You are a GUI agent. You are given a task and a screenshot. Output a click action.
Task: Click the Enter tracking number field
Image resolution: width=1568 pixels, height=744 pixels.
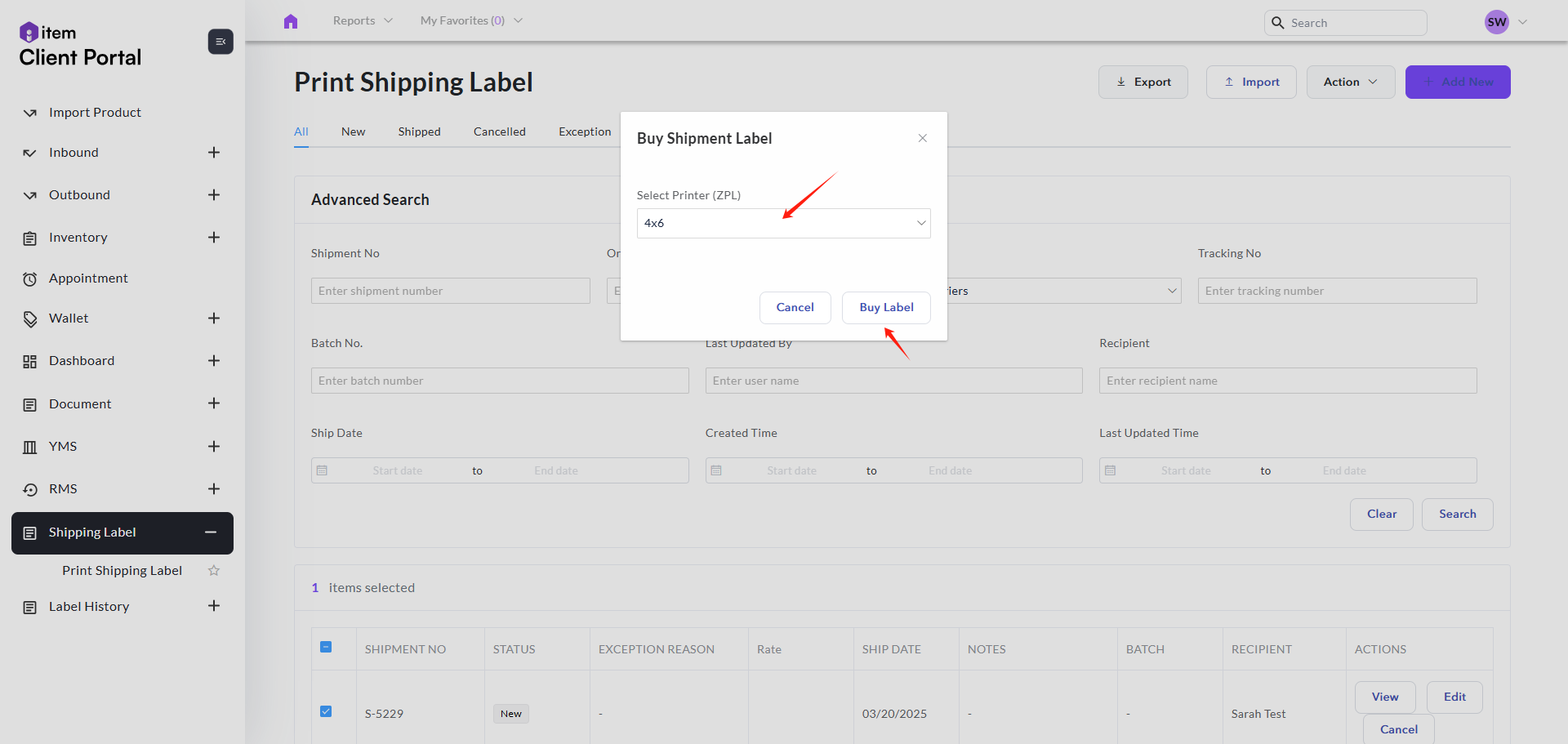click(x=1337, y=291)
